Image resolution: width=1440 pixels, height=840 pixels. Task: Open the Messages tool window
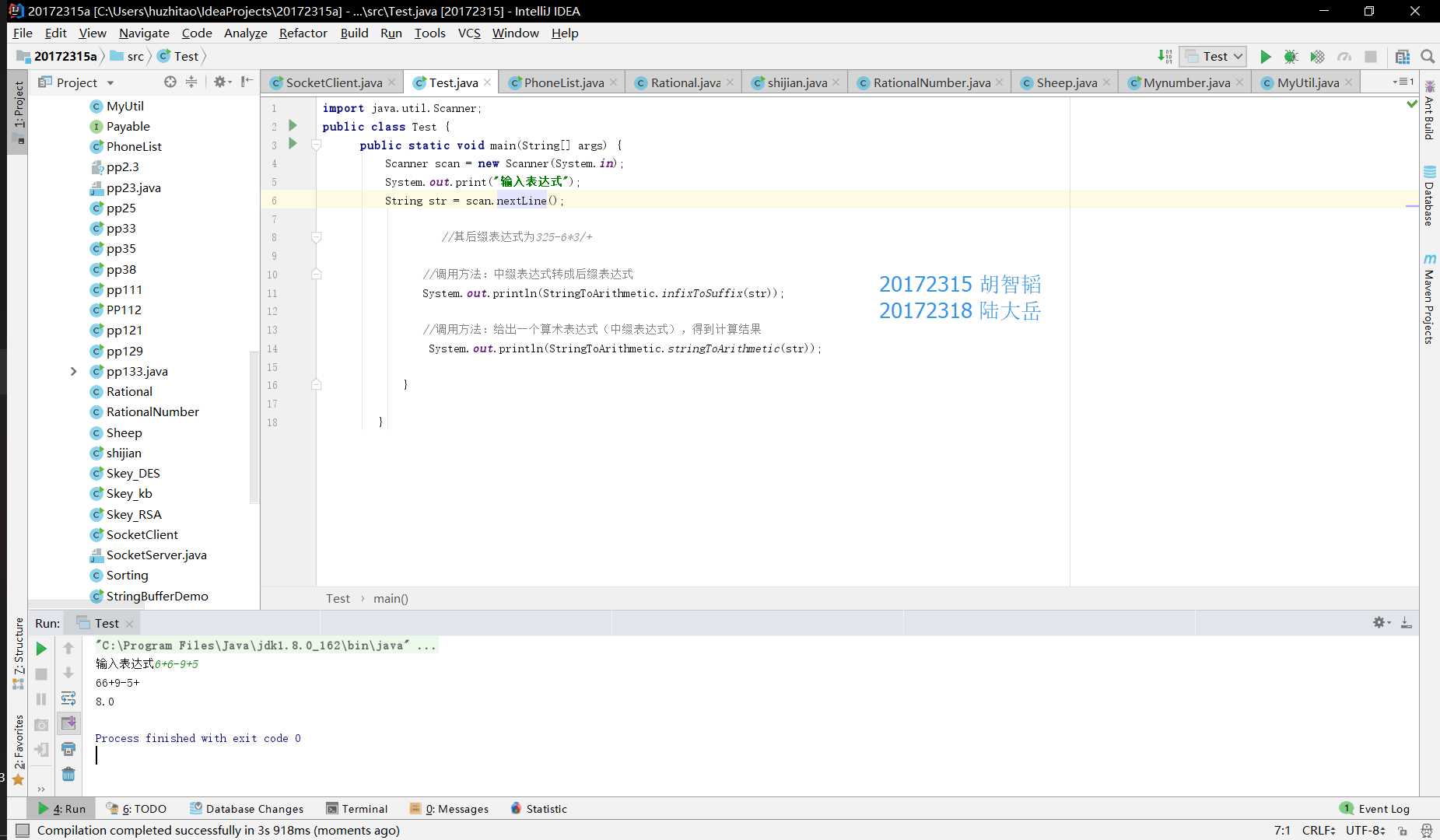(449, 809)
